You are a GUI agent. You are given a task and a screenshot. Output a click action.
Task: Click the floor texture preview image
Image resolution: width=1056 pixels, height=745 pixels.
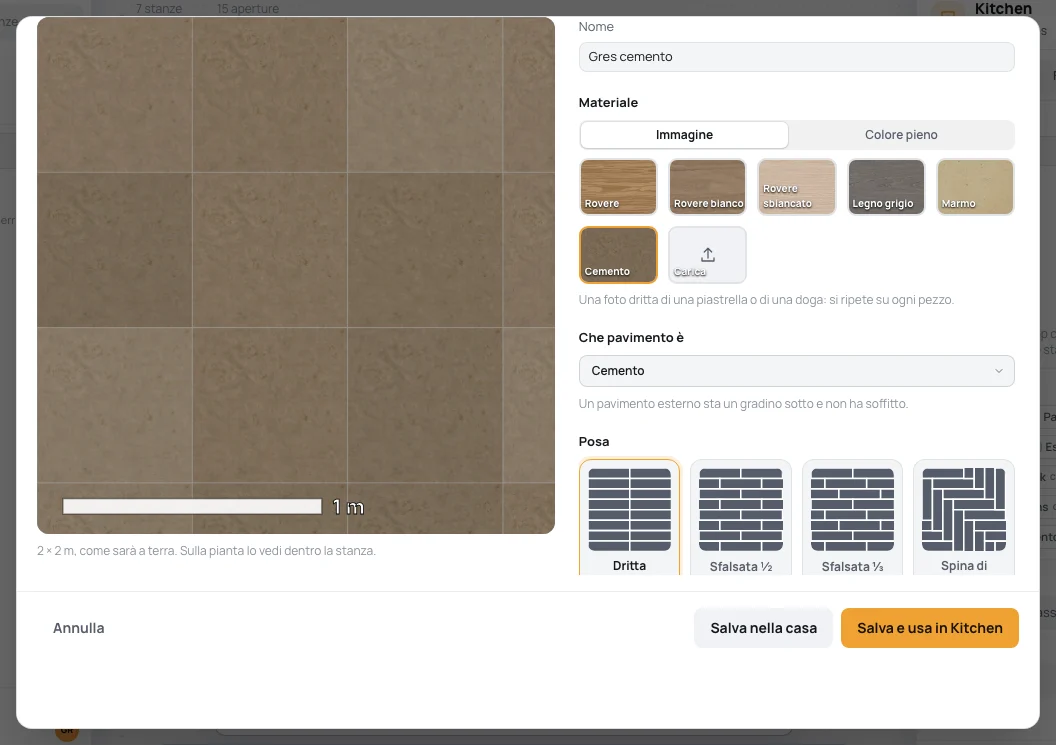coord(296,275)
